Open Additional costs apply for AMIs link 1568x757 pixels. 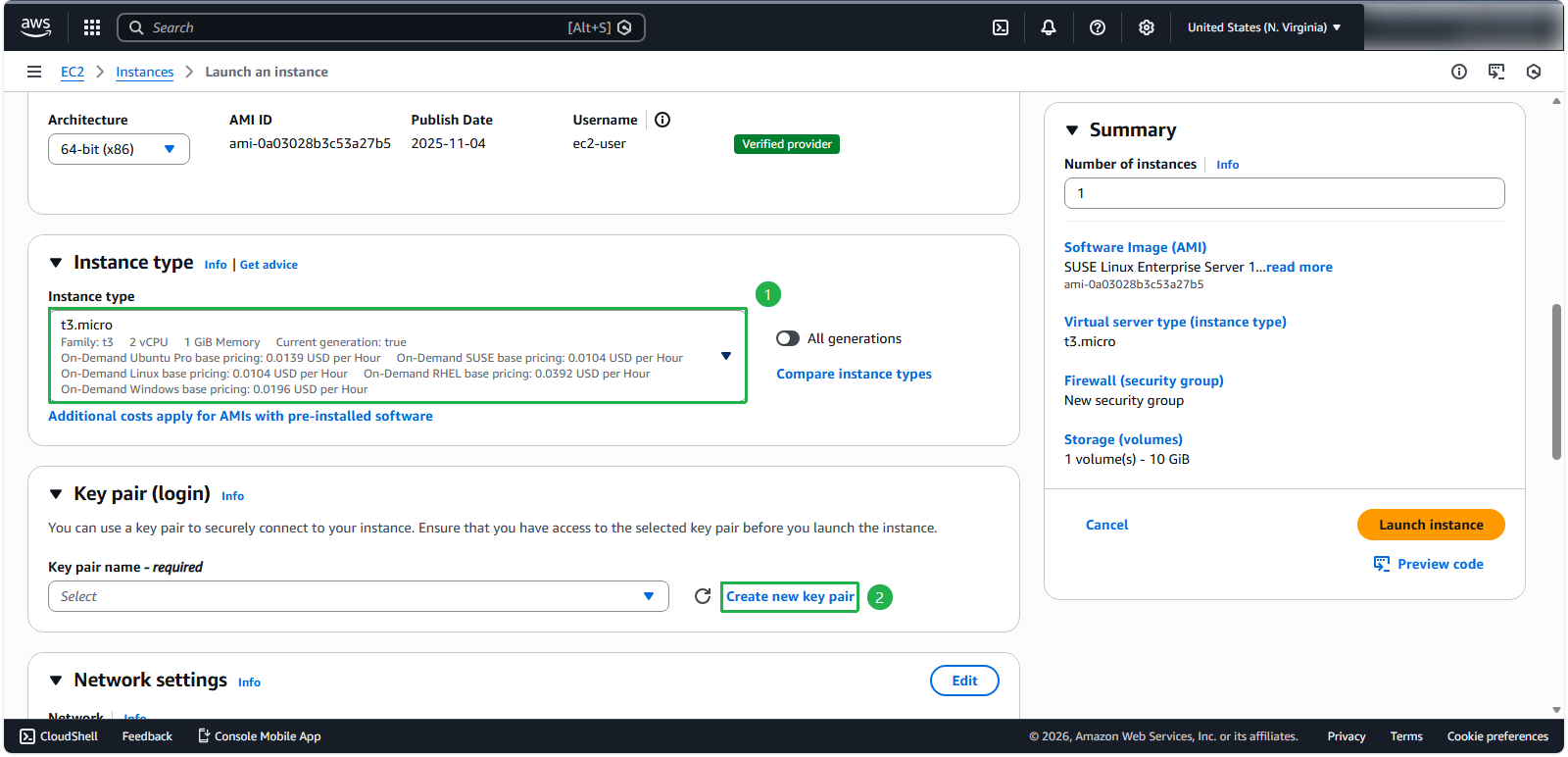(x=240, y=416)
